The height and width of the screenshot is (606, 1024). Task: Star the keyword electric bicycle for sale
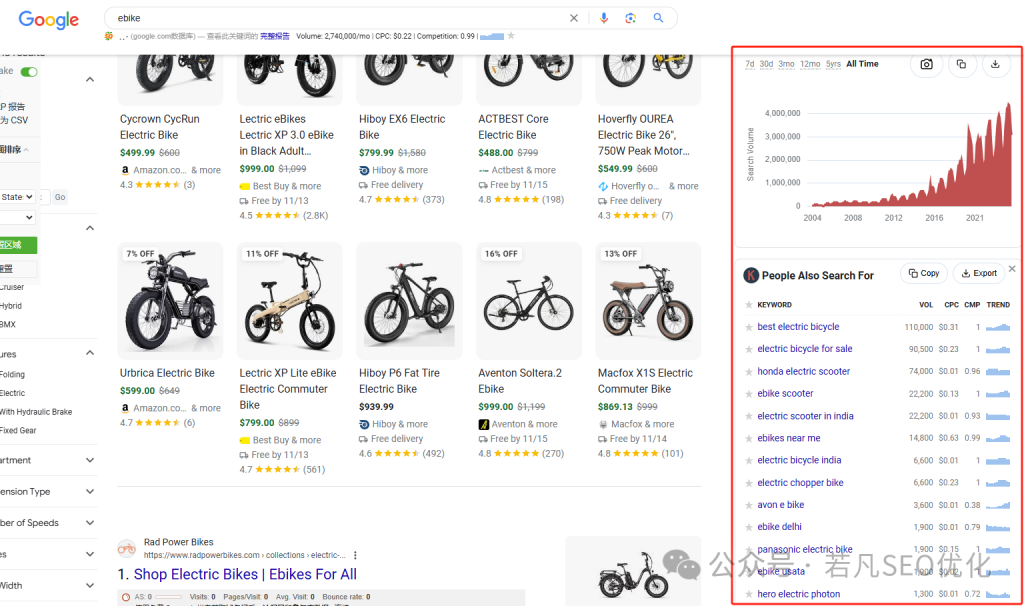click(748, 349)
